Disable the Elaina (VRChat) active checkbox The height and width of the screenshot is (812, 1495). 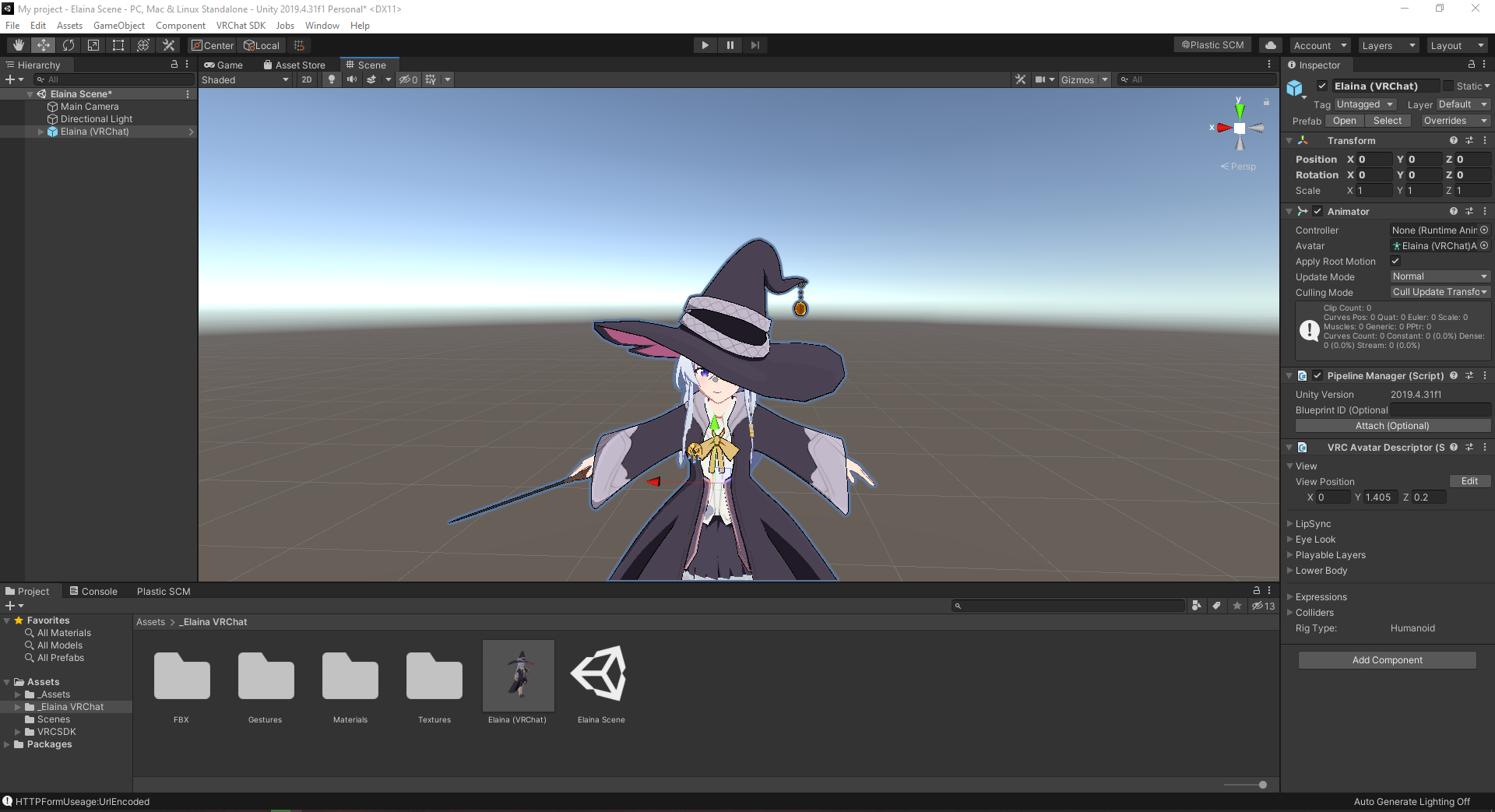pyautogui.click(x=1322, y=86)
